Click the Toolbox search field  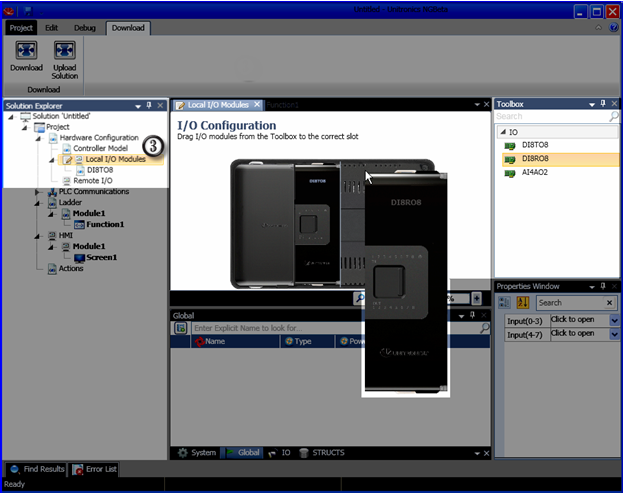(550, 117)
